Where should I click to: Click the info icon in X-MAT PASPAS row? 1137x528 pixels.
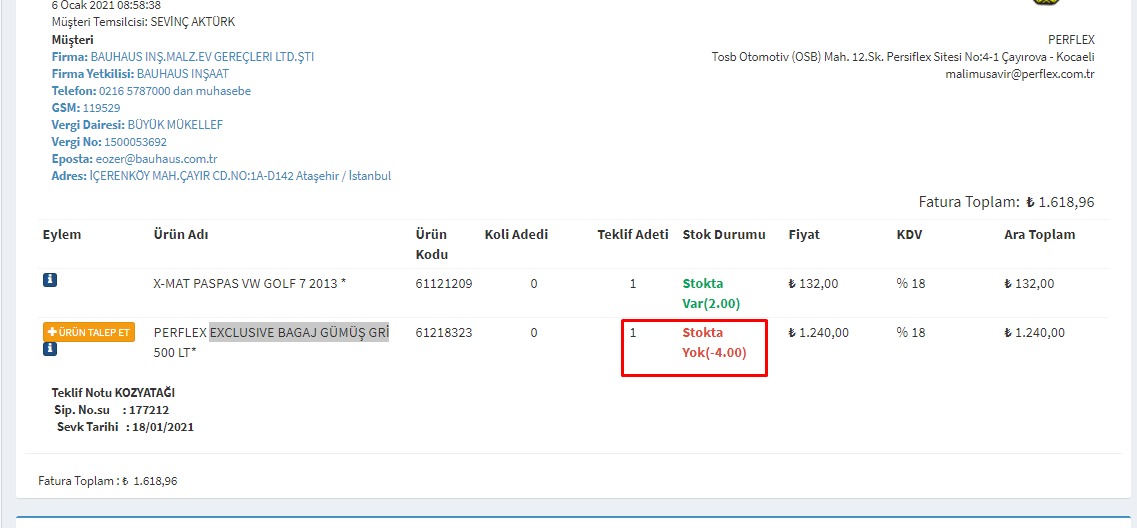tap(49, 283)
